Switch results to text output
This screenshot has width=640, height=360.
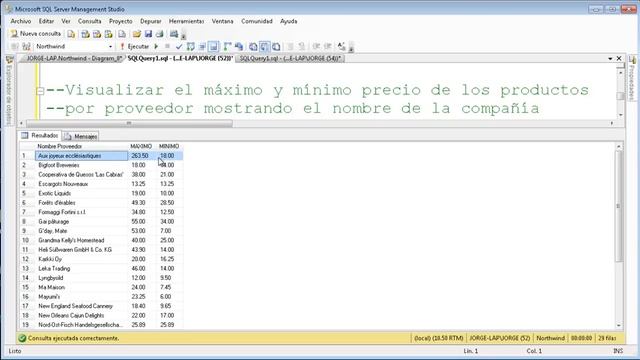[253, 47]
